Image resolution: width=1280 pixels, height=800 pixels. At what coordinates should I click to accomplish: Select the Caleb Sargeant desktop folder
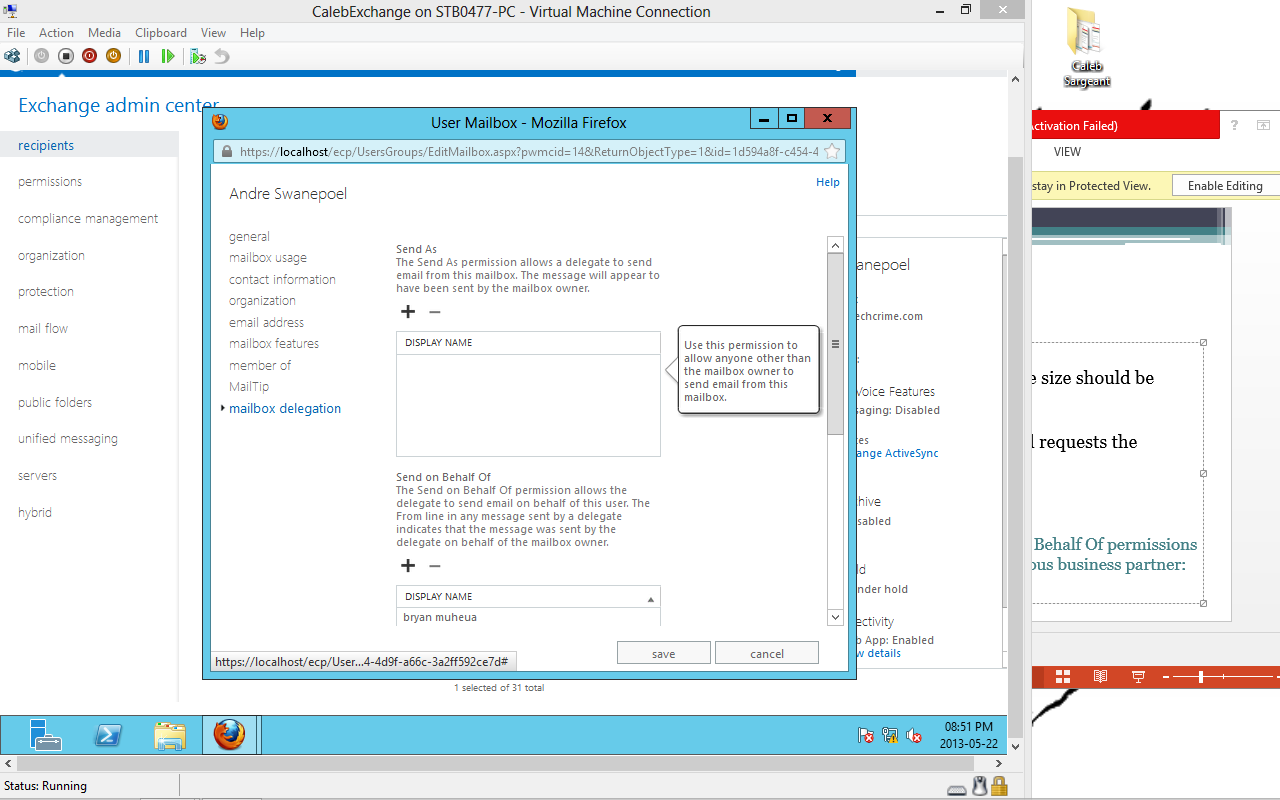pyautogui.click(x=1085, y=48)
